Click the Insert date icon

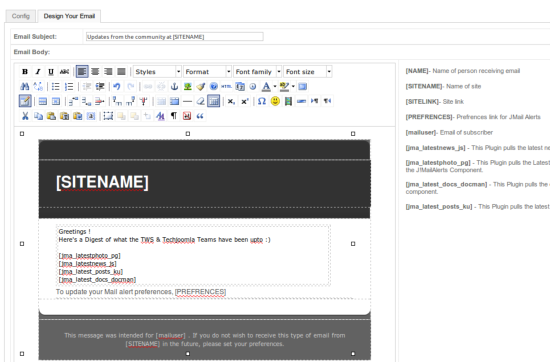tap(240, 86)
